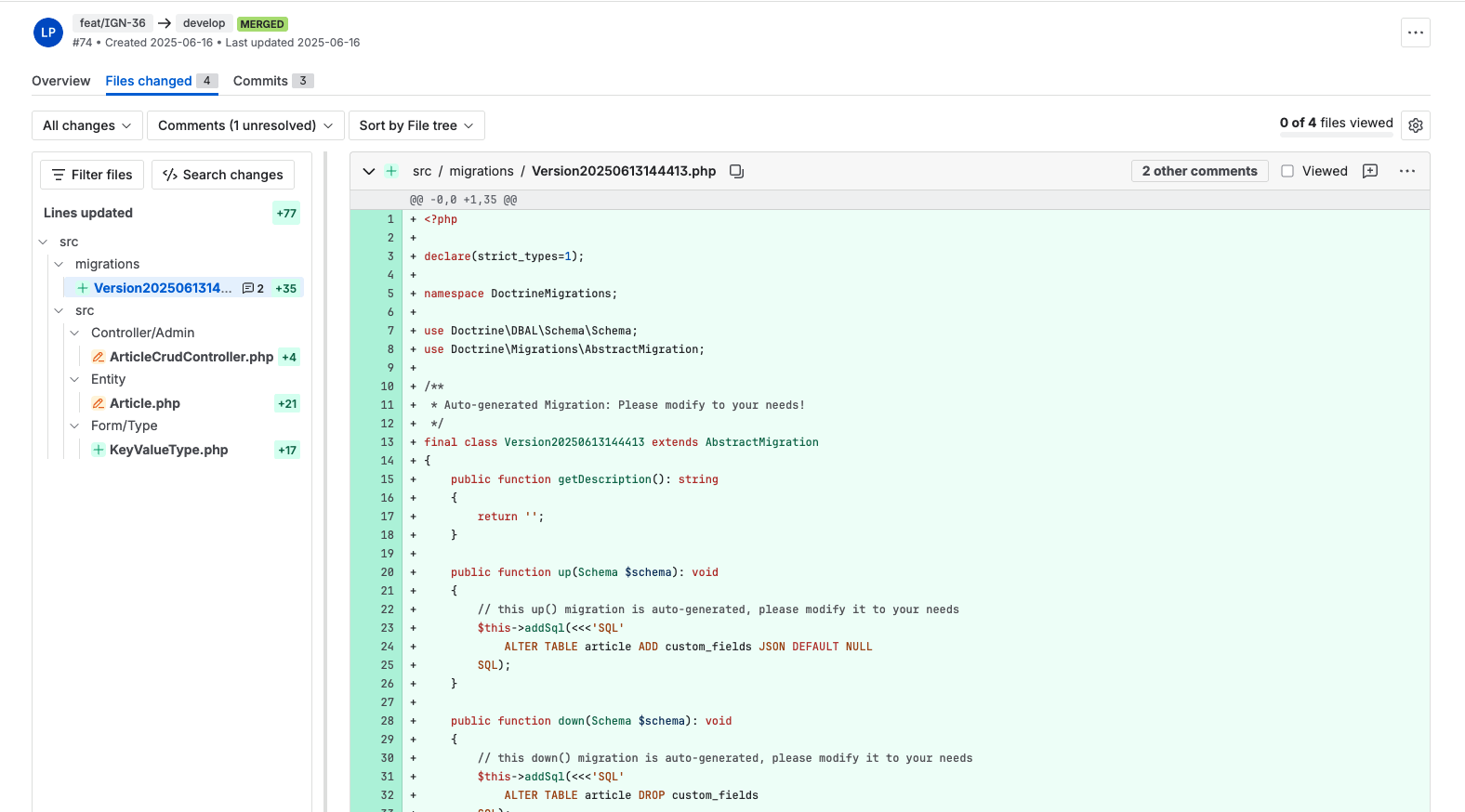
Task: Click the LP author avatar
Action: (48, 33)
